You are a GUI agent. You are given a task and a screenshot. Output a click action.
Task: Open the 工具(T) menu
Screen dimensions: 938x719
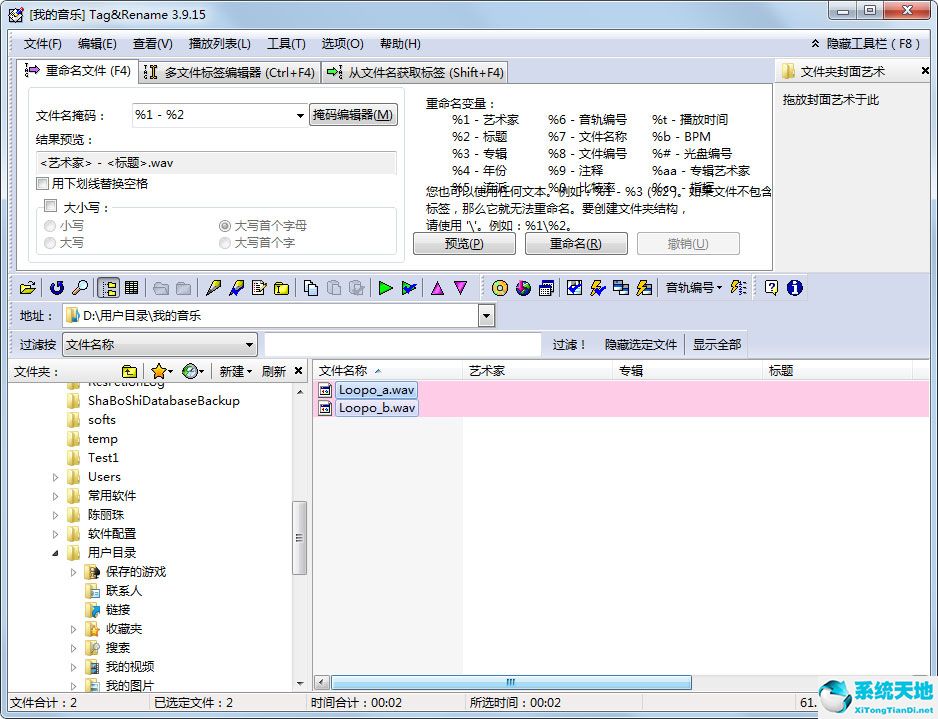(x=286, y=44)
